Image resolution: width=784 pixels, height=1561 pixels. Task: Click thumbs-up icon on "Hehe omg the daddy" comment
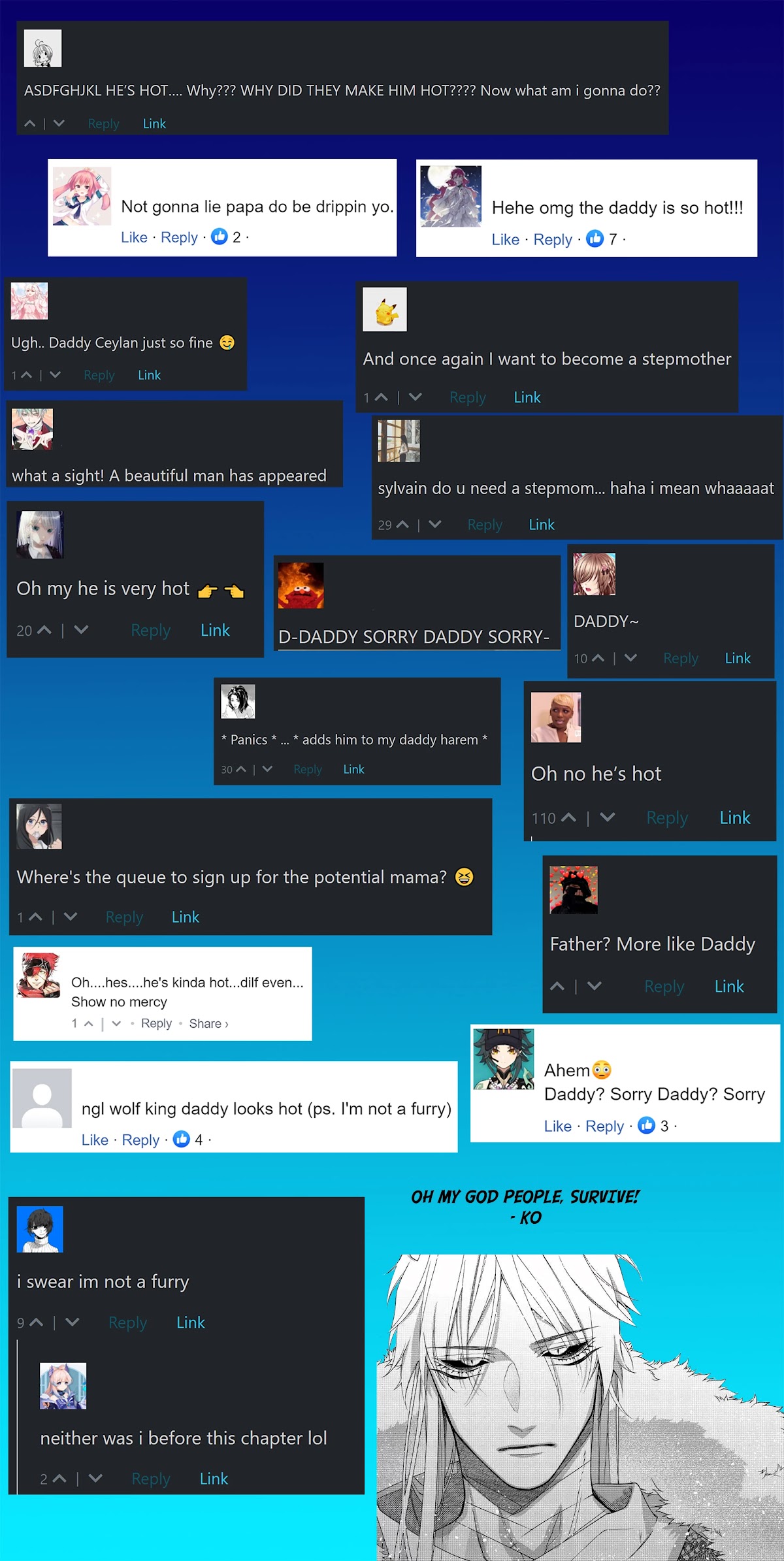pyautogui.click(x=595, y=238)
